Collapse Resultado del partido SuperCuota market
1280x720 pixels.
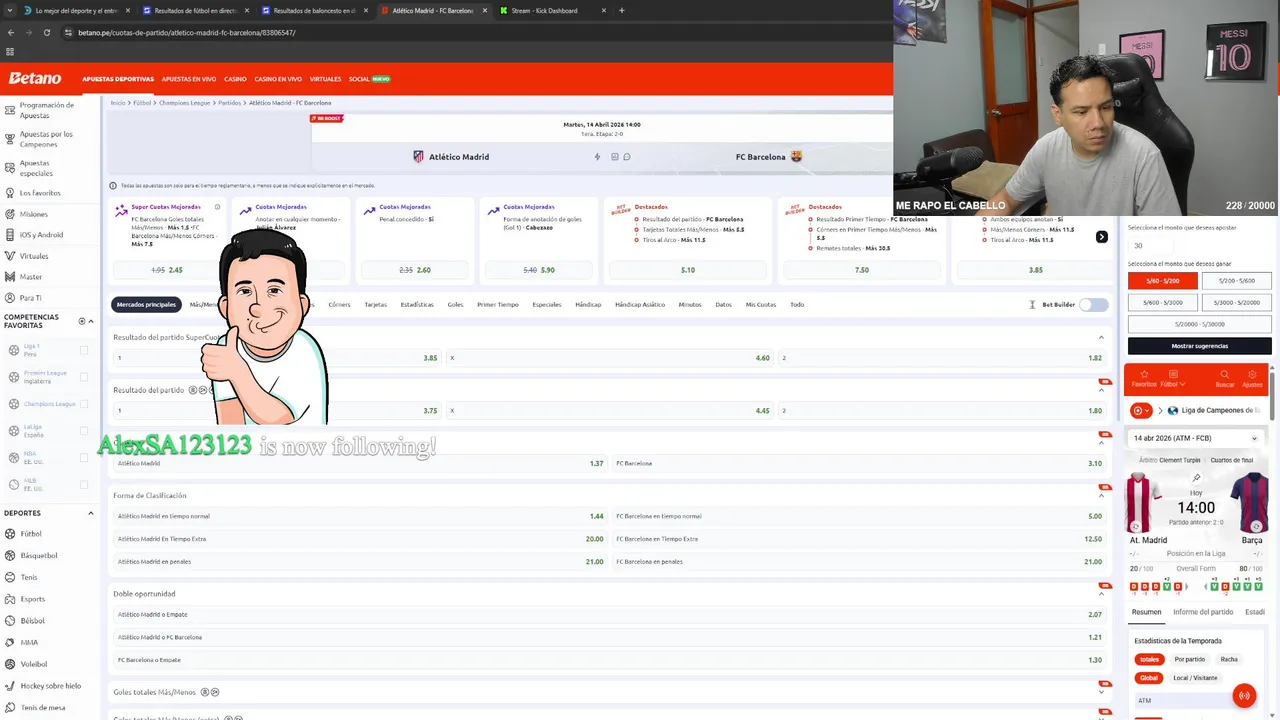pos(1101,337)
